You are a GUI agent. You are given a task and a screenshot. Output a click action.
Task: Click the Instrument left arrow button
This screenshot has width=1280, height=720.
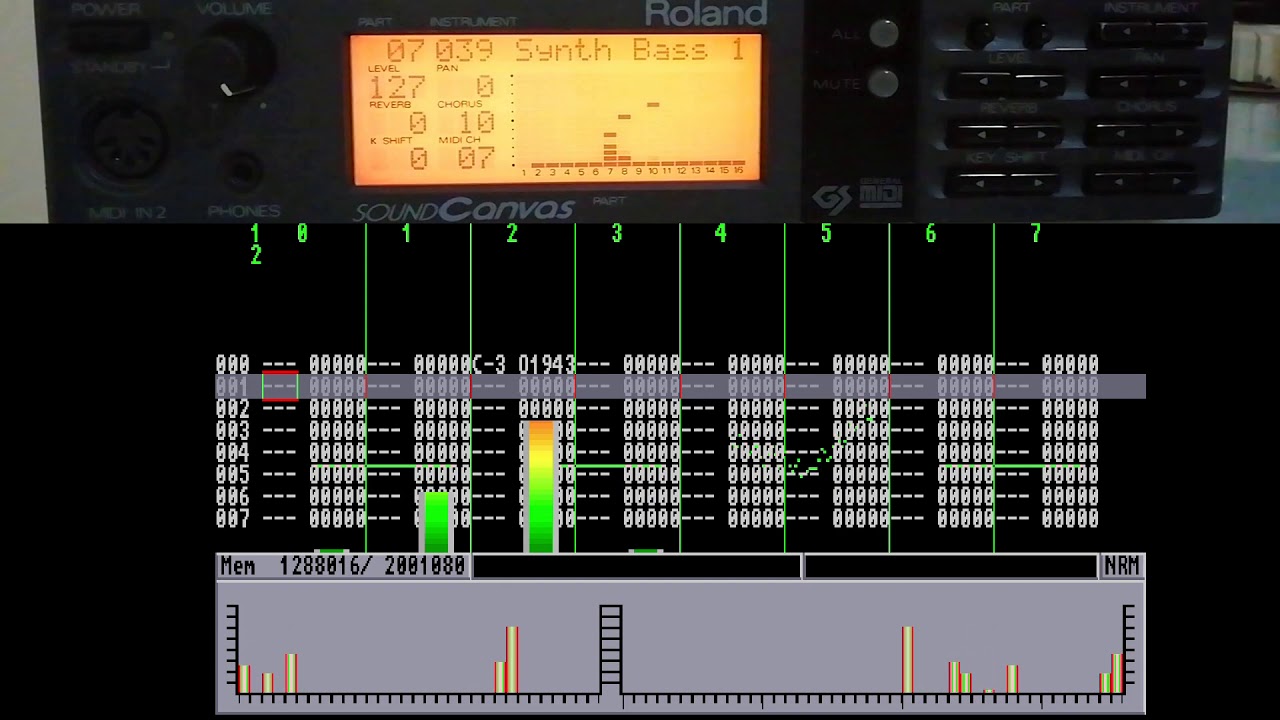point(1124,33)
